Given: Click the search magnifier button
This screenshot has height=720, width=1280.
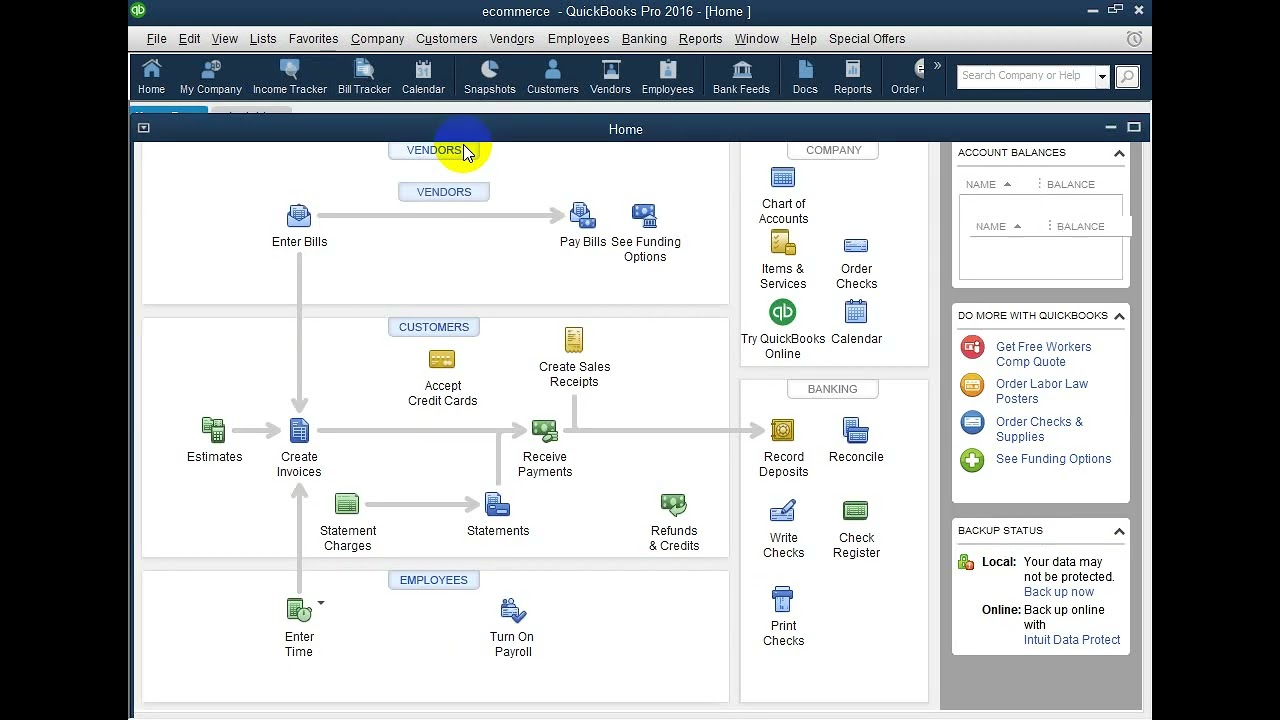Looking at the screenshot, I should click(x=1127, y=76).
